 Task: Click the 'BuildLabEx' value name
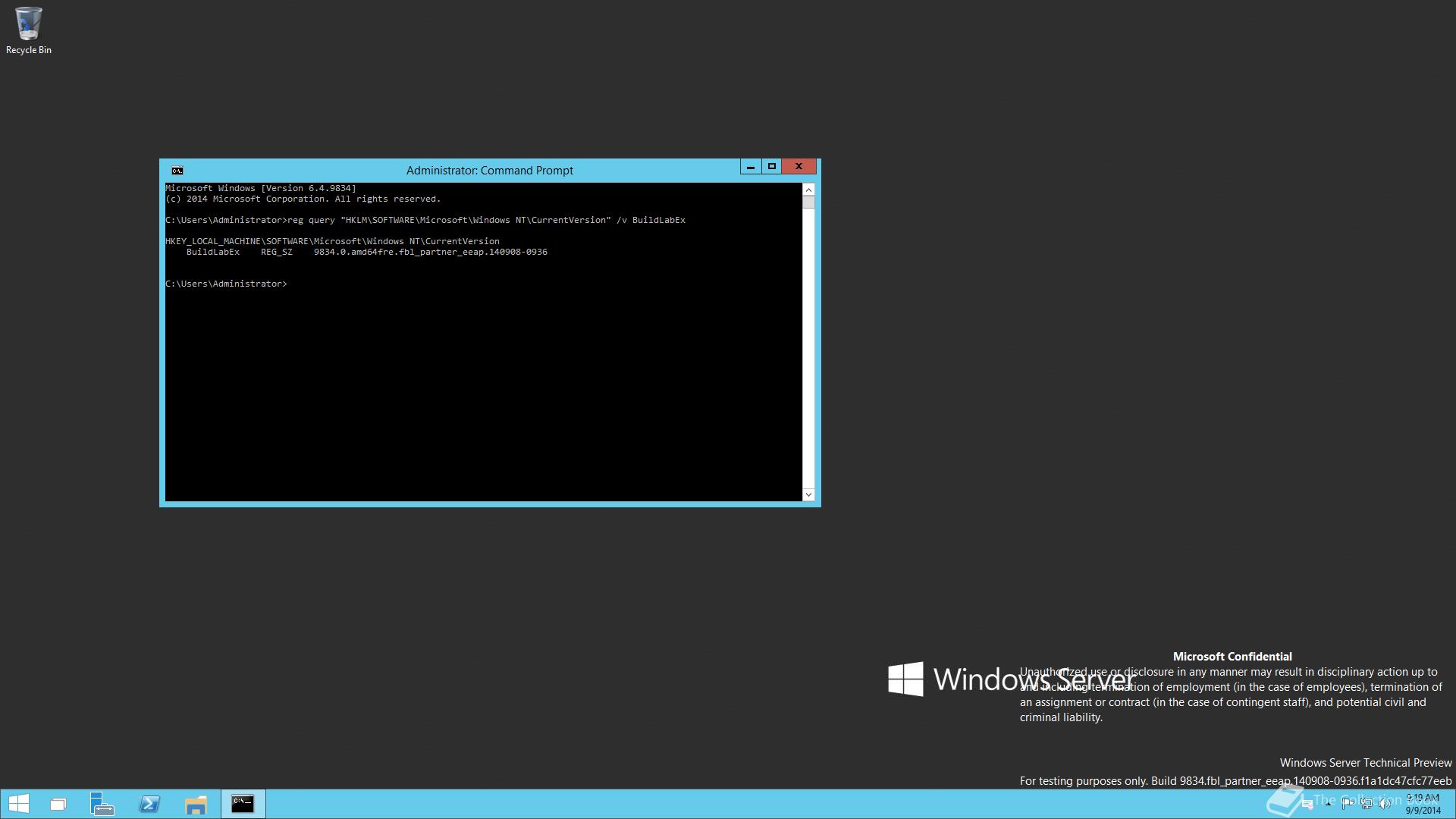[213, 252]
